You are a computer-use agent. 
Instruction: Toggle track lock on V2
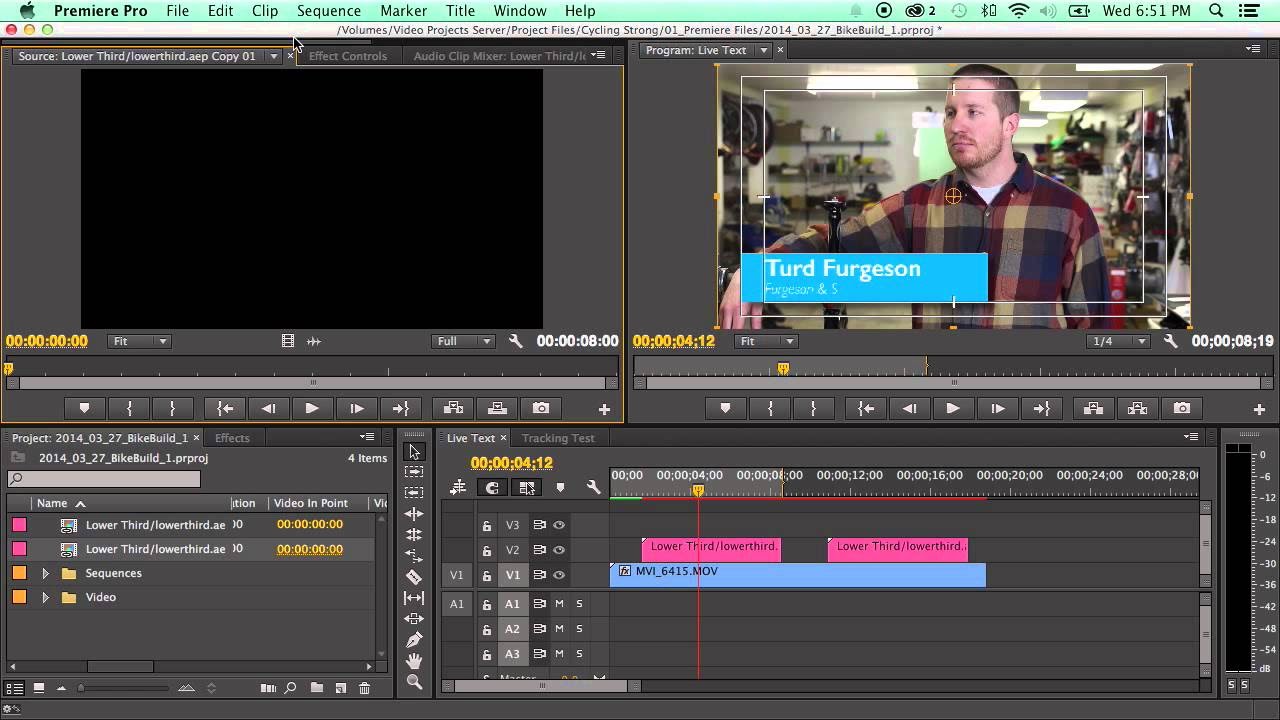coord(487,550)
